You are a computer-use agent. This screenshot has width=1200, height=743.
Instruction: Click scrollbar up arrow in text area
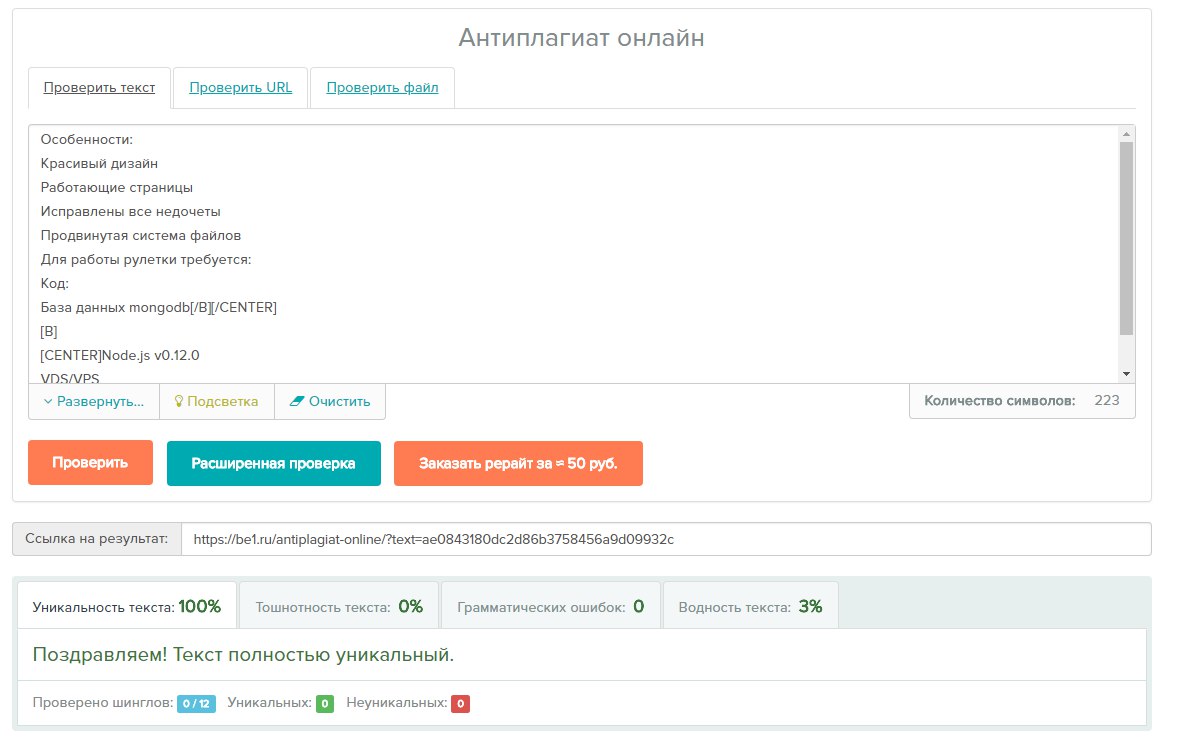pos(1126,133)
